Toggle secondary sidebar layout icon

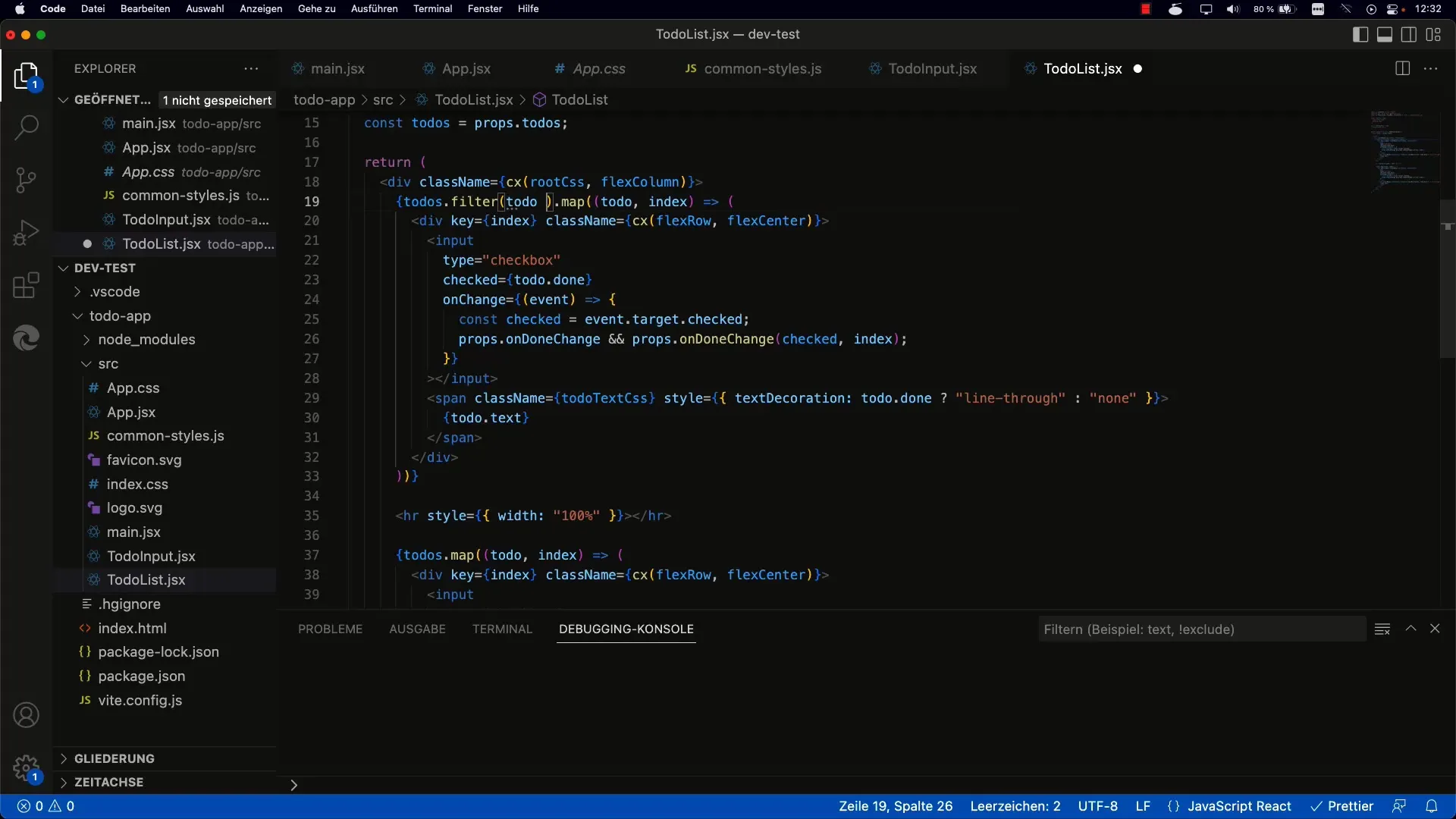(1409, 34)
